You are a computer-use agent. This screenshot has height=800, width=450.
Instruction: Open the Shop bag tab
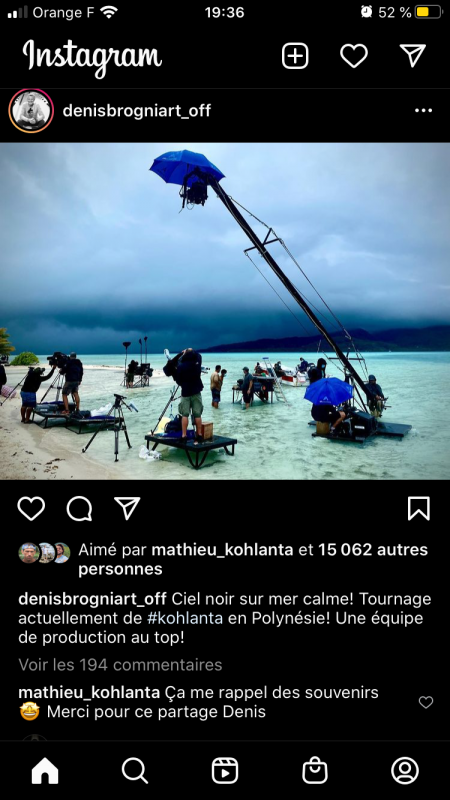pos(315,770)
